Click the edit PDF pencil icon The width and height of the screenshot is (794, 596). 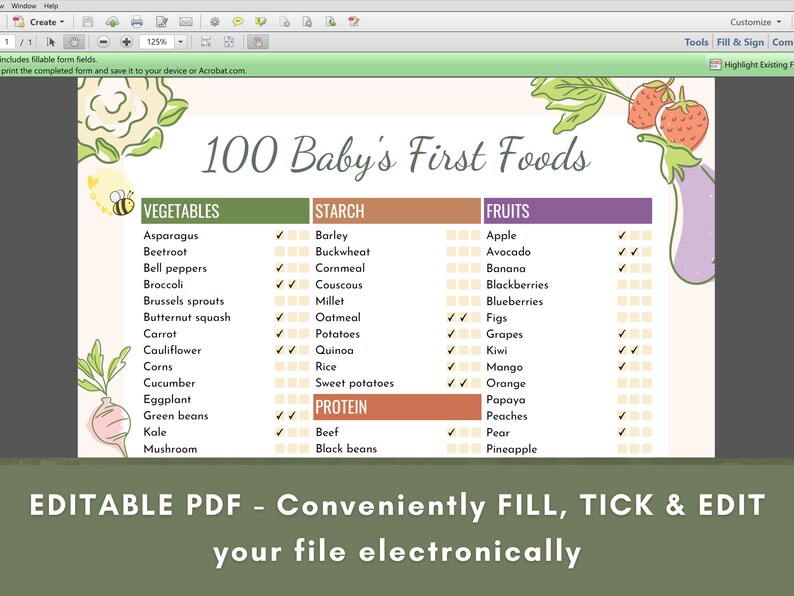(354, 22)
